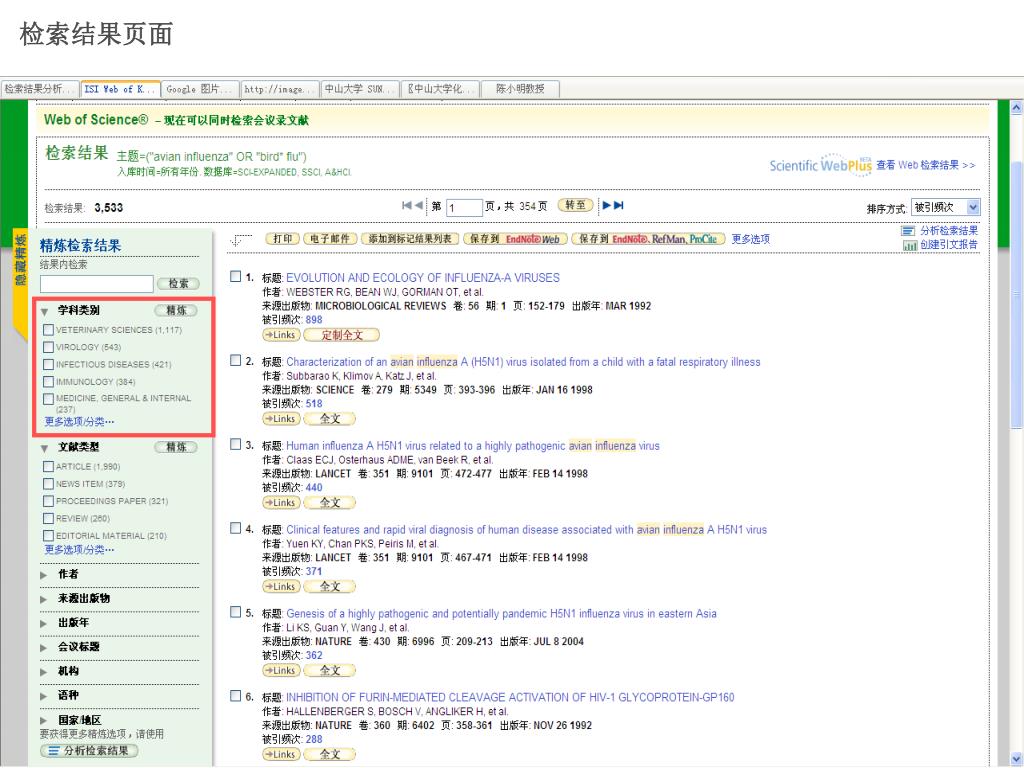
Task: Open cited count 898 link
Action: point(314,320)
